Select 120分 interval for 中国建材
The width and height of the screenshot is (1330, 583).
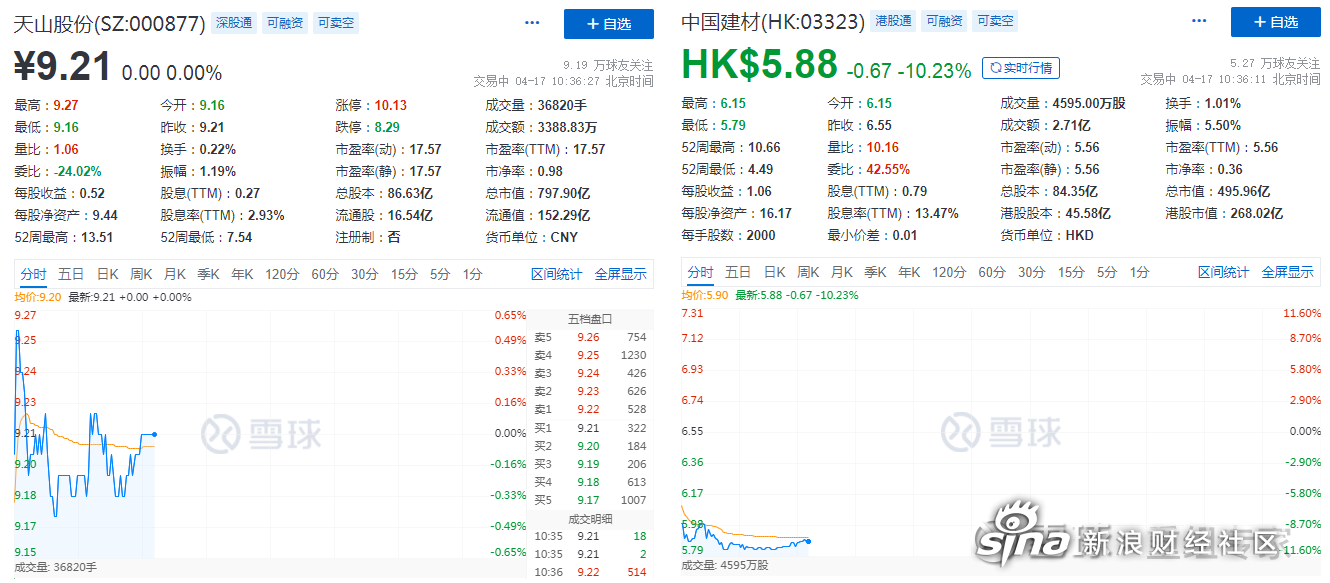click(950, 272)
